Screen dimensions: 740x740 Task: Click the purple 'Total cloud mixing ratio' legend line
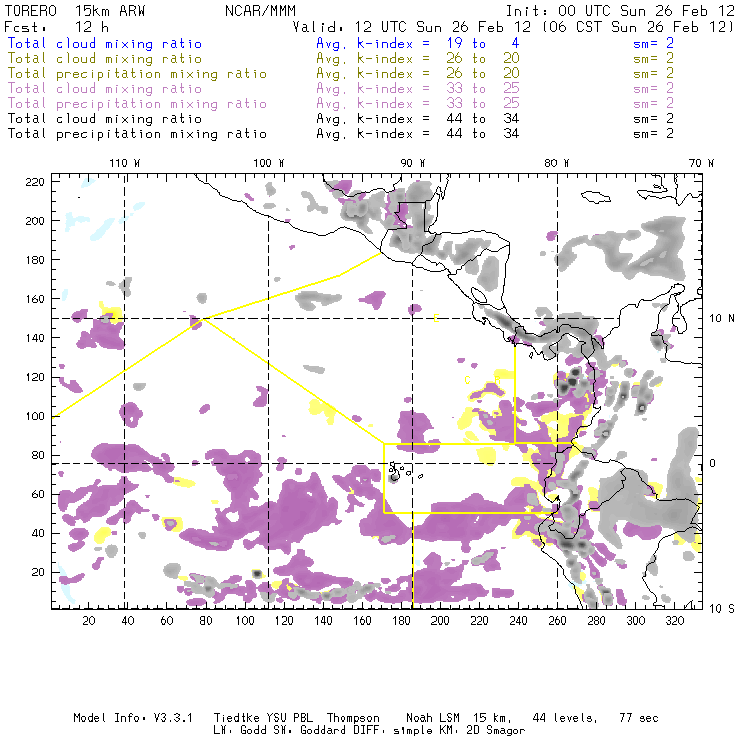(105, 89)
